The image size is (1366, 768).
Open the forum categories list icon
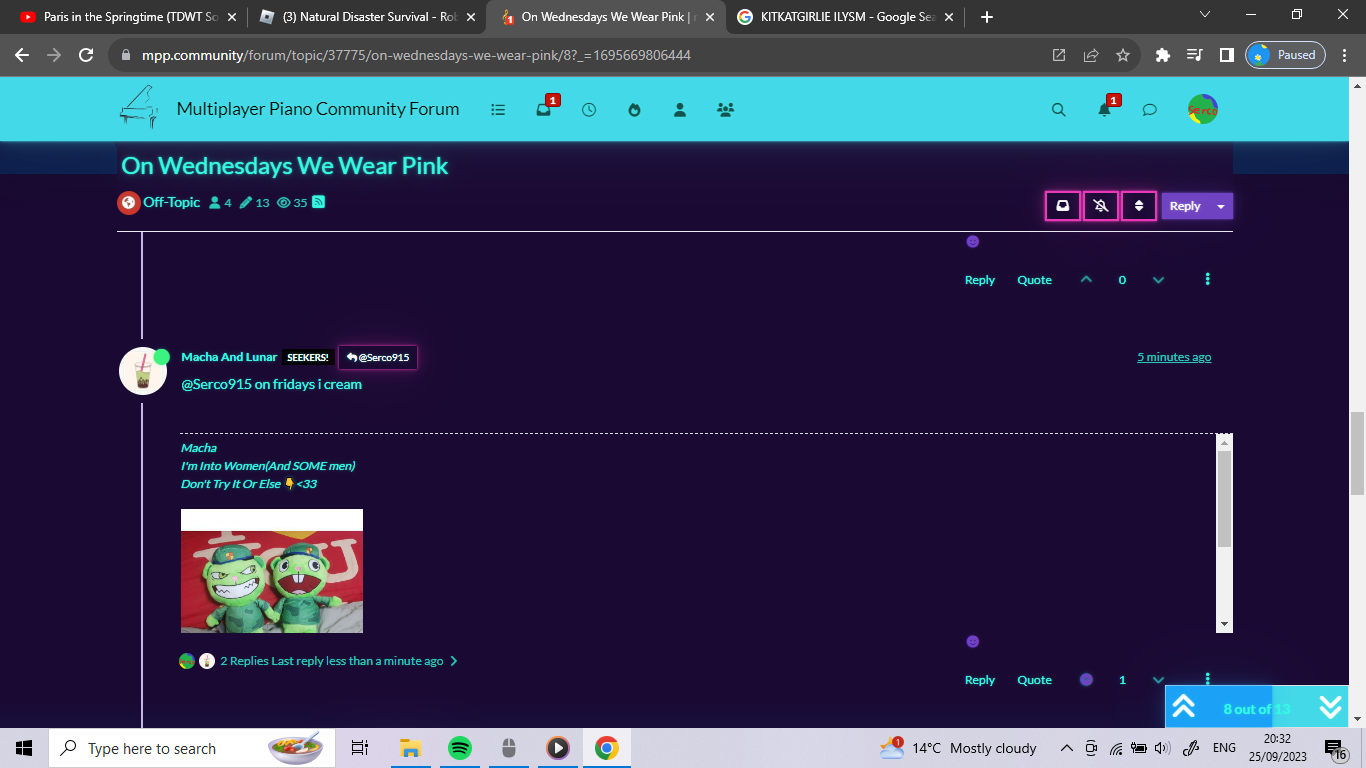click(498, 110)
